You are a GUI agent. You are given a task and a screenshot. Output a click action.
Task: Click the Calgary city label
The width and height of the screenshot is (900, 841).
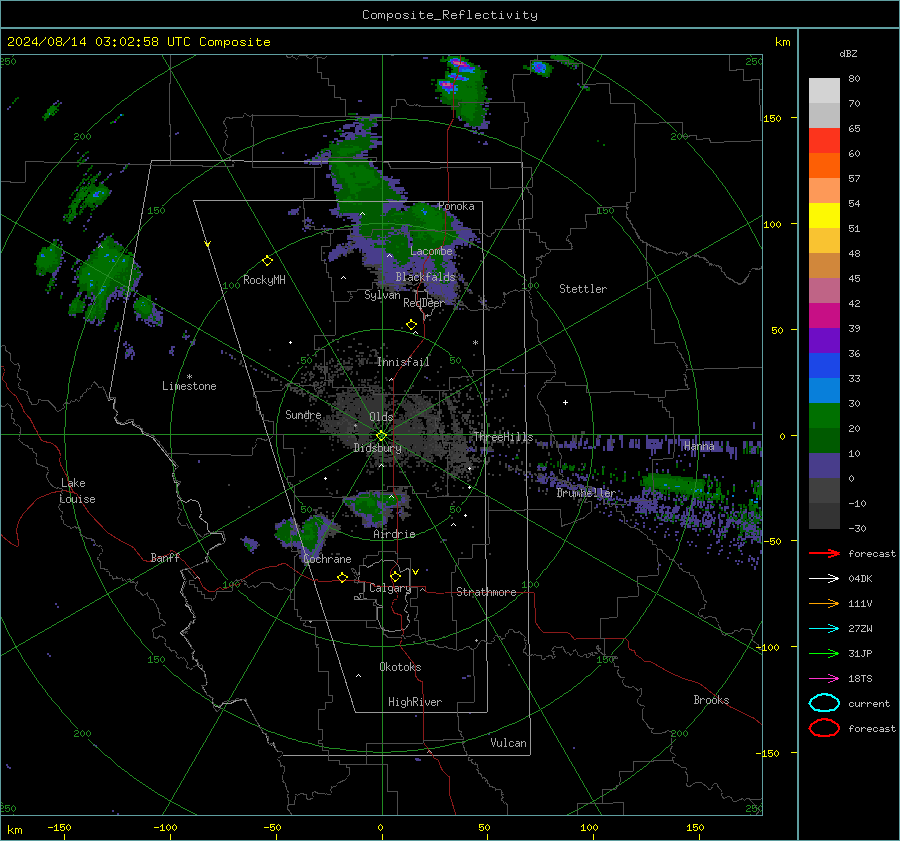[390, 588]
